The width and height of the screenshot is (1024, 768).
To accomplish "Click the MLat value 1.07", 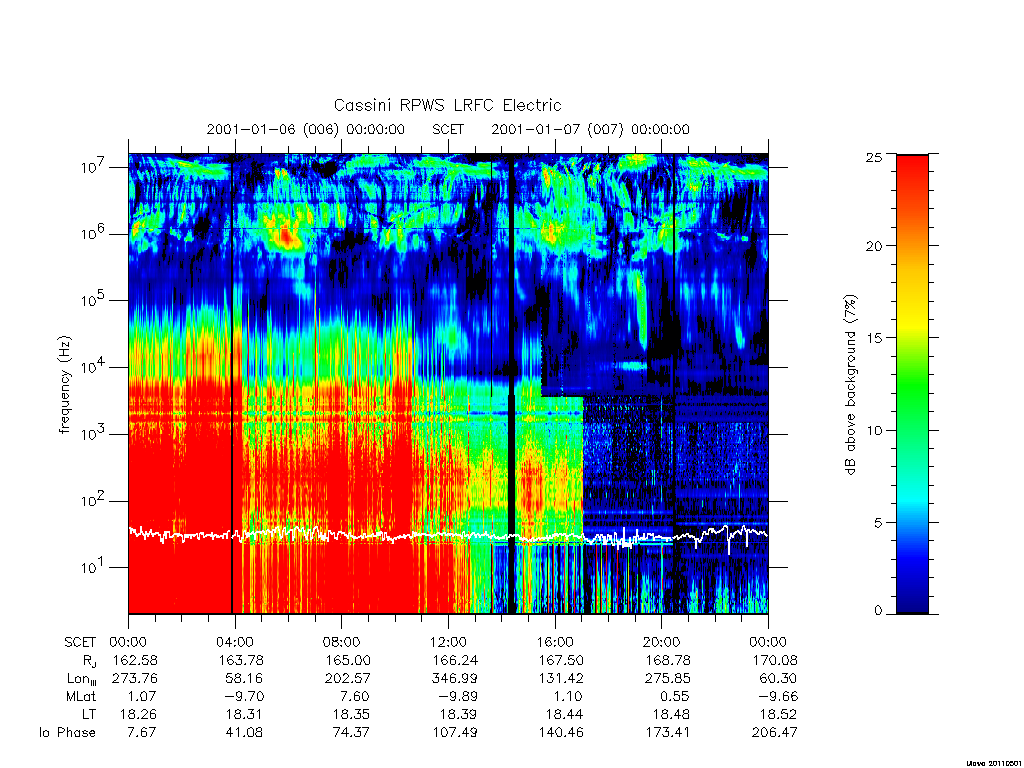I will click(x=142, y=696).
